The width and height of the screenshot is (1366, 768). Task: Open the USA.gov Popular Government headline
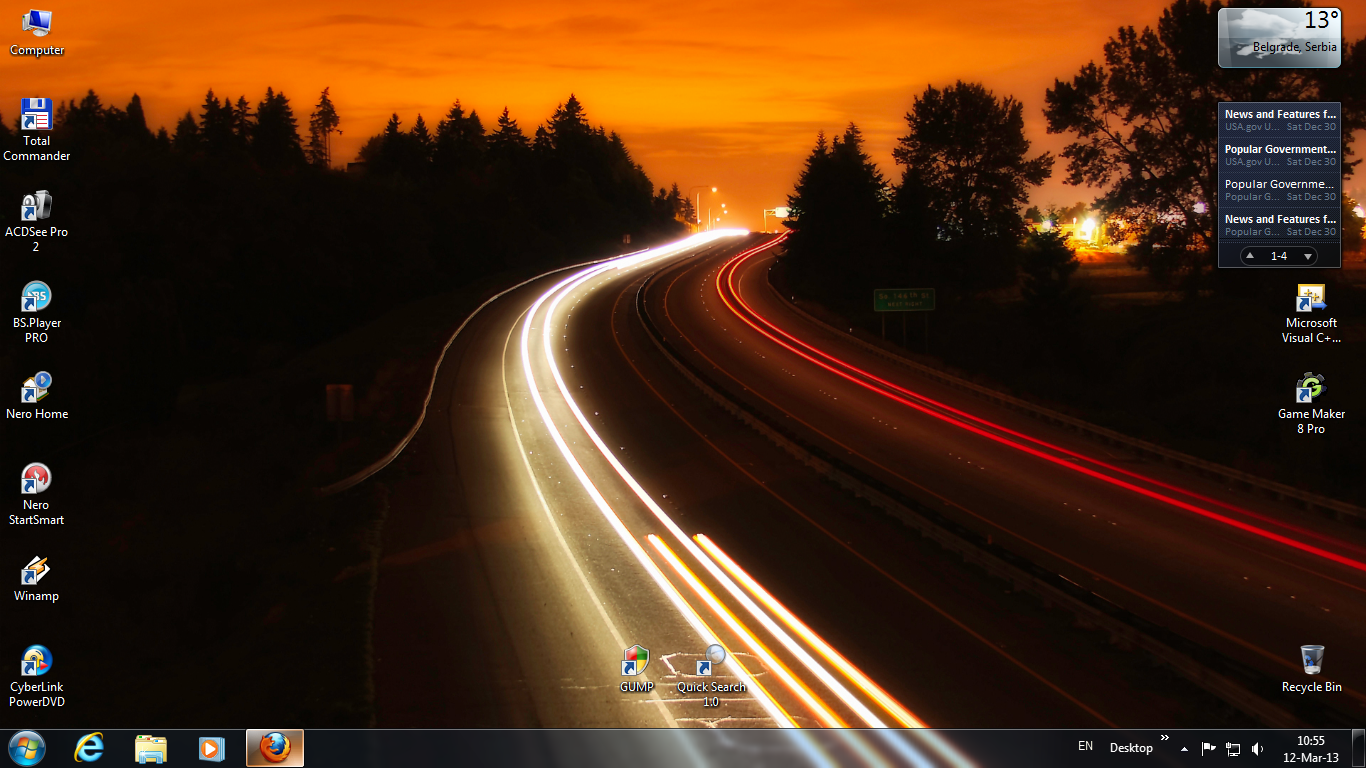1280,155
